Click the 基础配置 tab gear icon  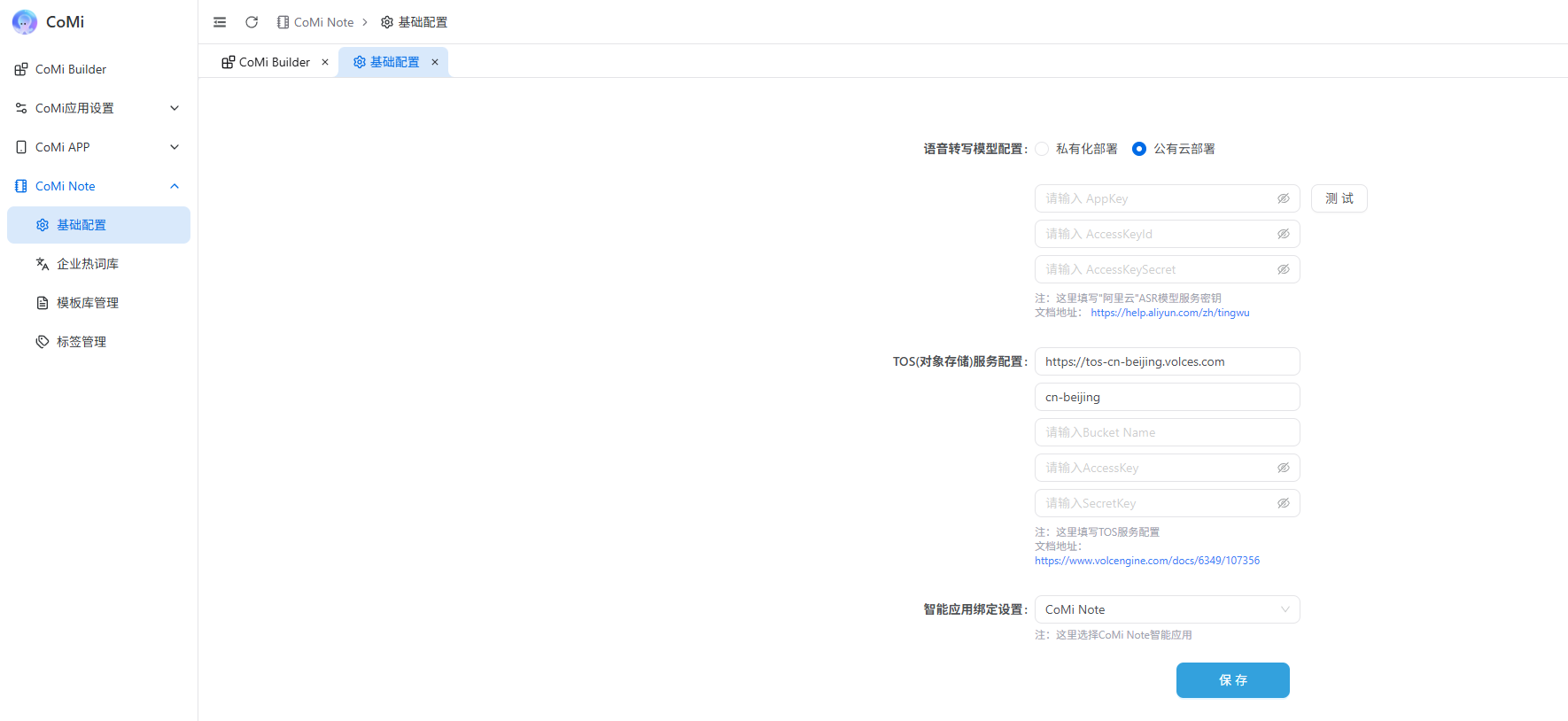click(360, 62)
